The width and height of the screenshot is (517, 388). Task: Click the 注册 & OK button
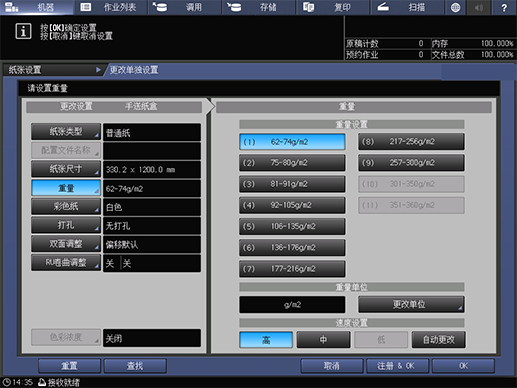[x=397, y=366]
